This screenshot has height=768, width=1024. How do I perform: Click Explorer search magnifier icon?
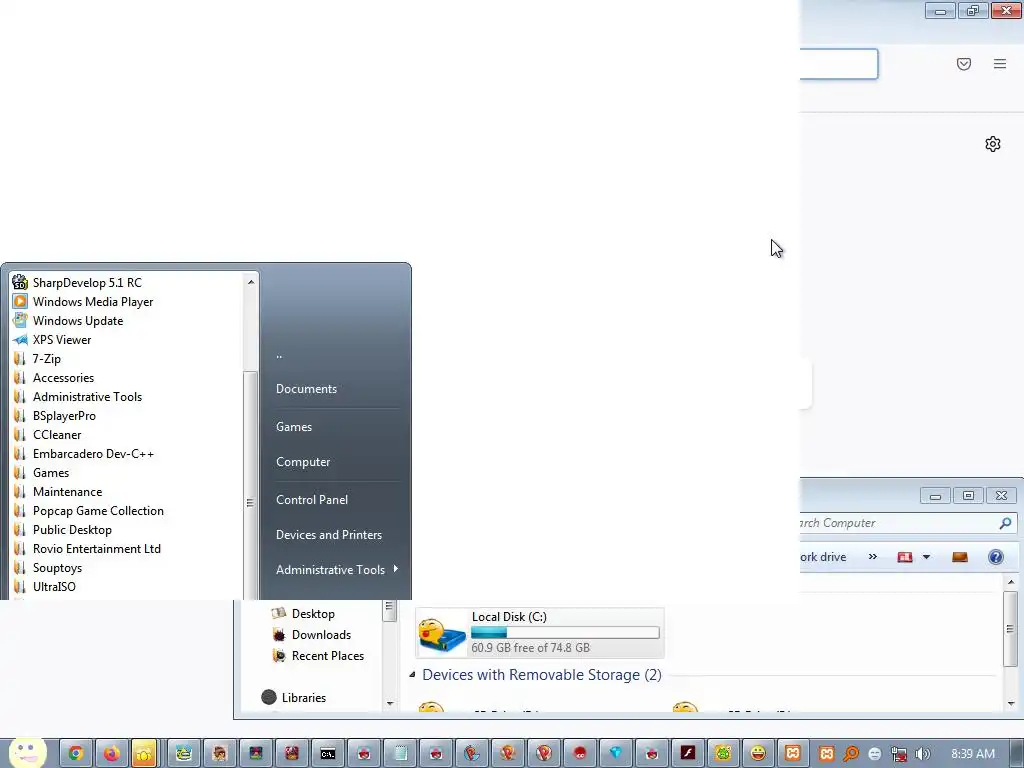click(x=1006, y=523)
